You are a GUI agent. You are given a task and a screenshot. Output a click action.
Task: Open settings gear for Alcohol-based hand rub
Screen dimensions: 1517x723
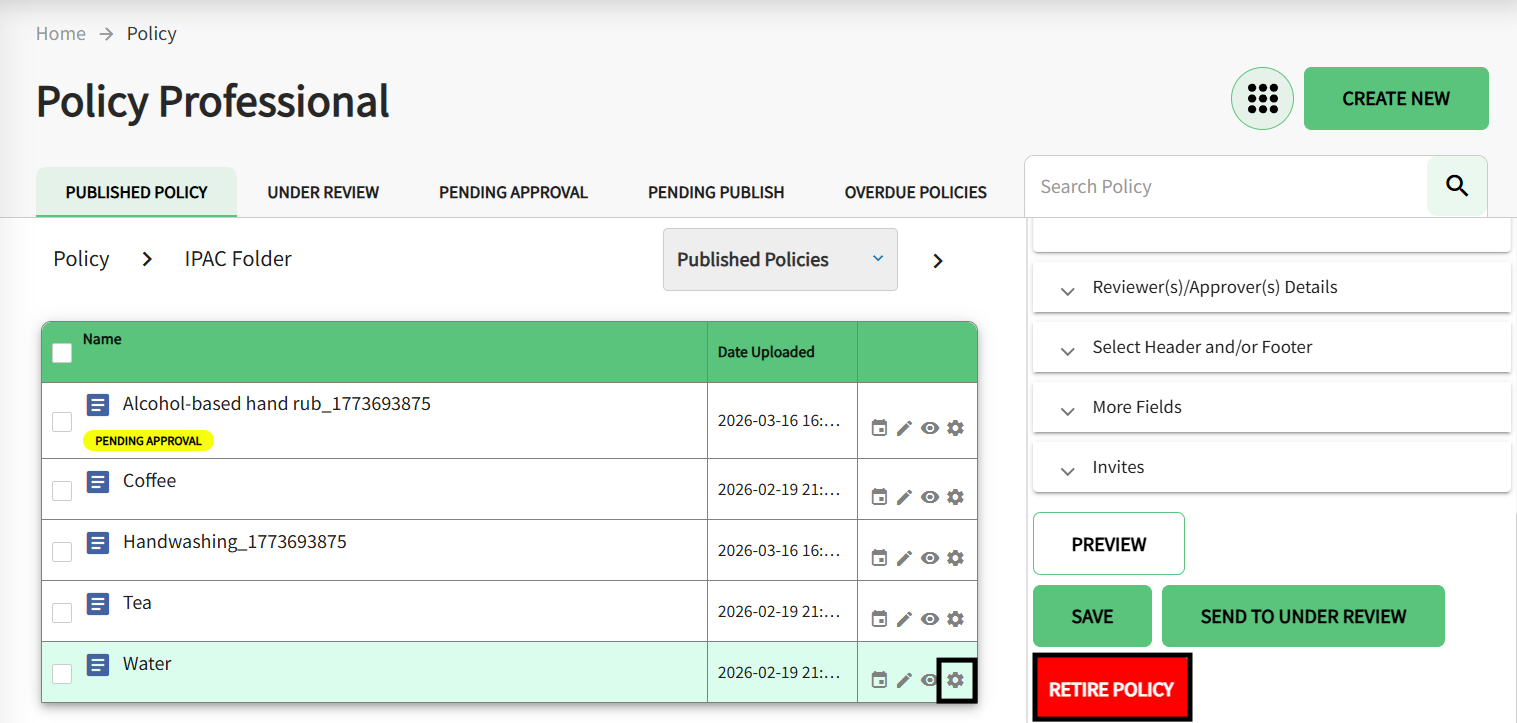(955, 427)
